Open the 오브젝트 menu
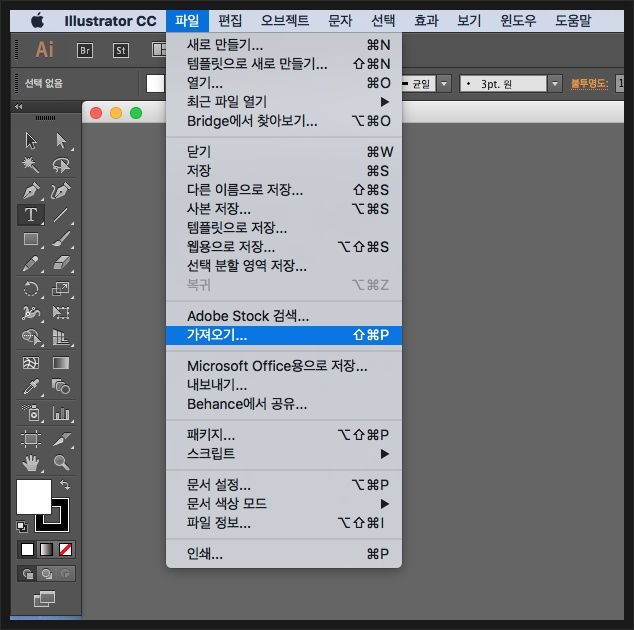The image size is (634, 630). point(285,21)
